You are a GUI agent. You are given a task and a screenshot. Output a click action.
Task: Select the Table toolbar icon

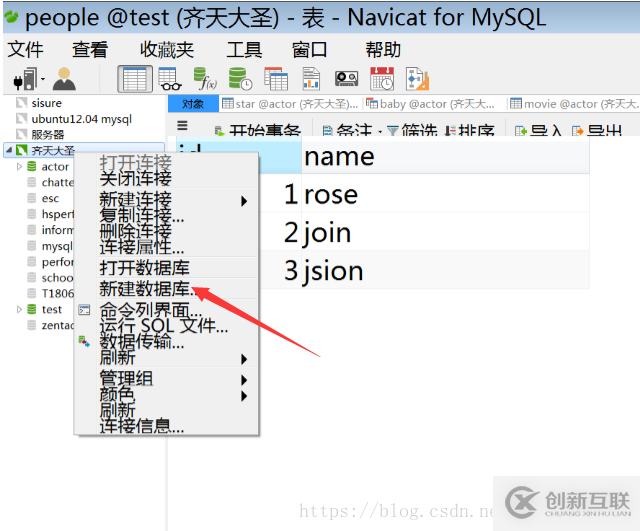[135, 79]
